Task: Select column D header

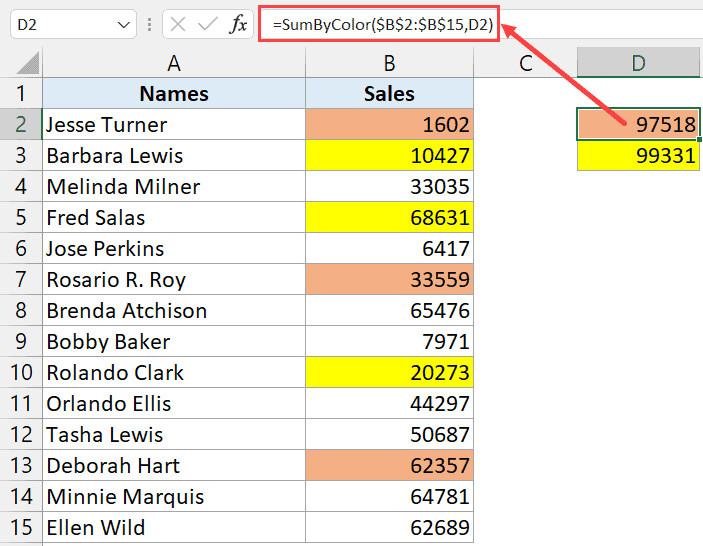Action: click(x=639, y=64)
